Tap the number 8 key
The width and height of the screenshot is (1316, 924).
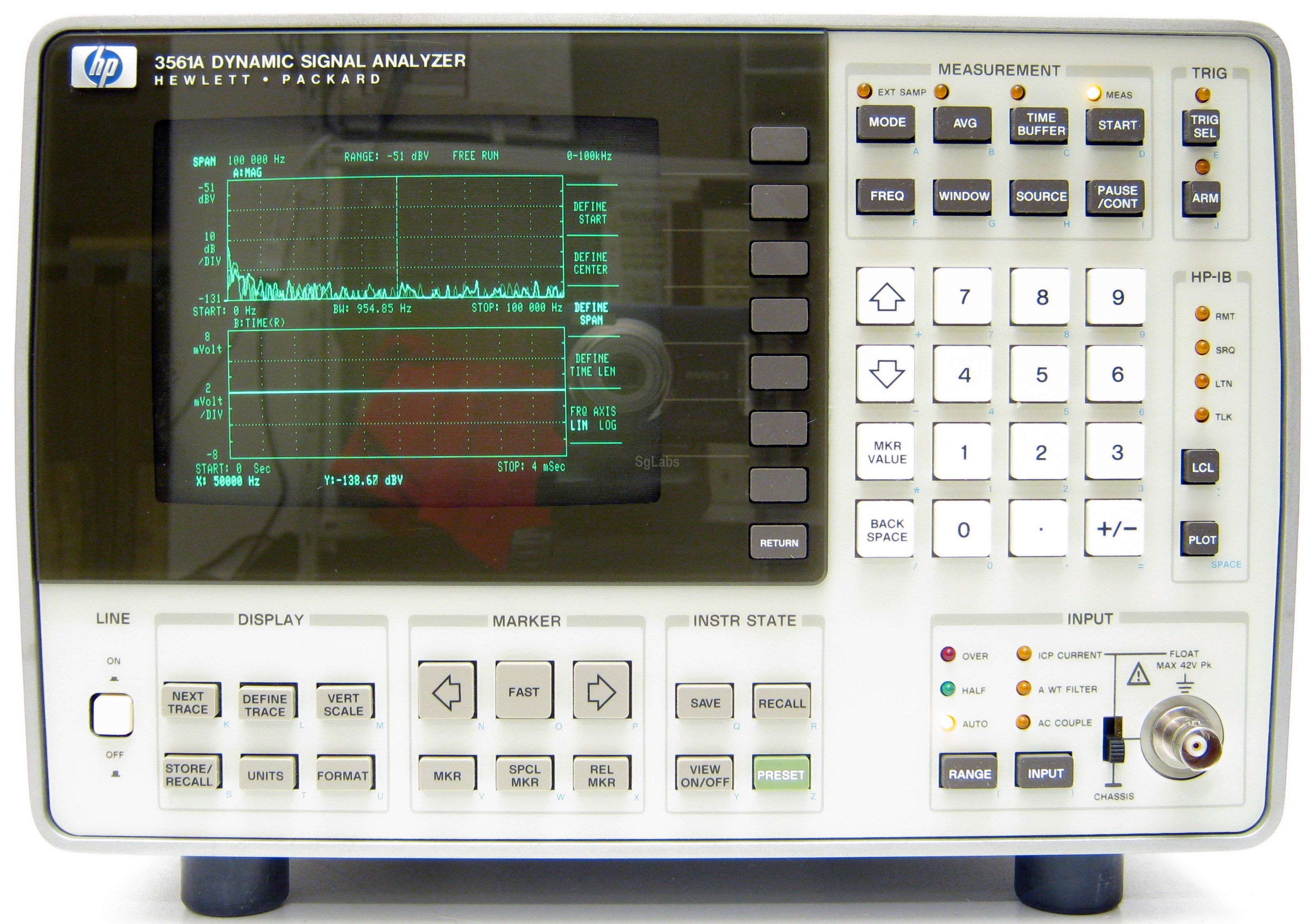[1040, 296]
